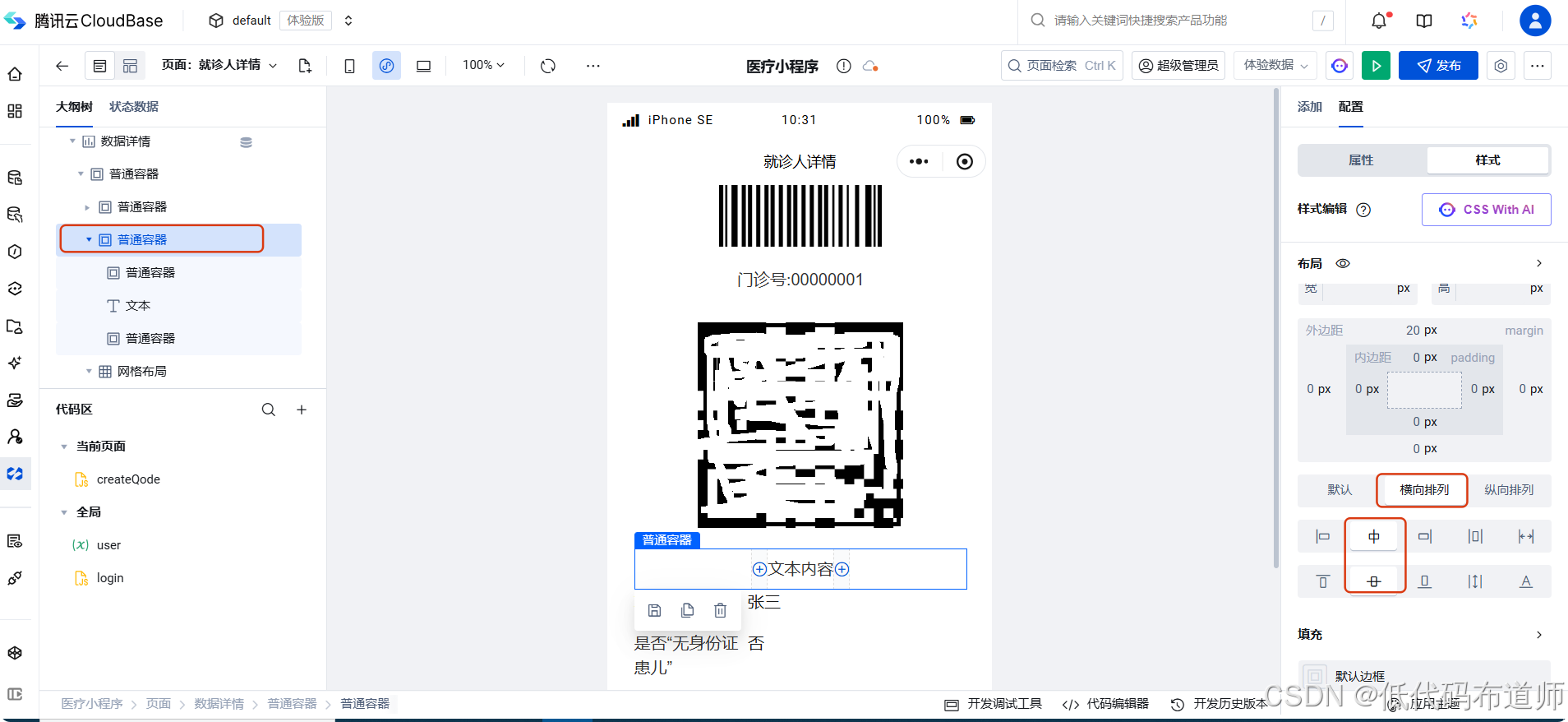Click the 发布 publish button
This screenshot has height=722, width=1568.
(1438, 66)
